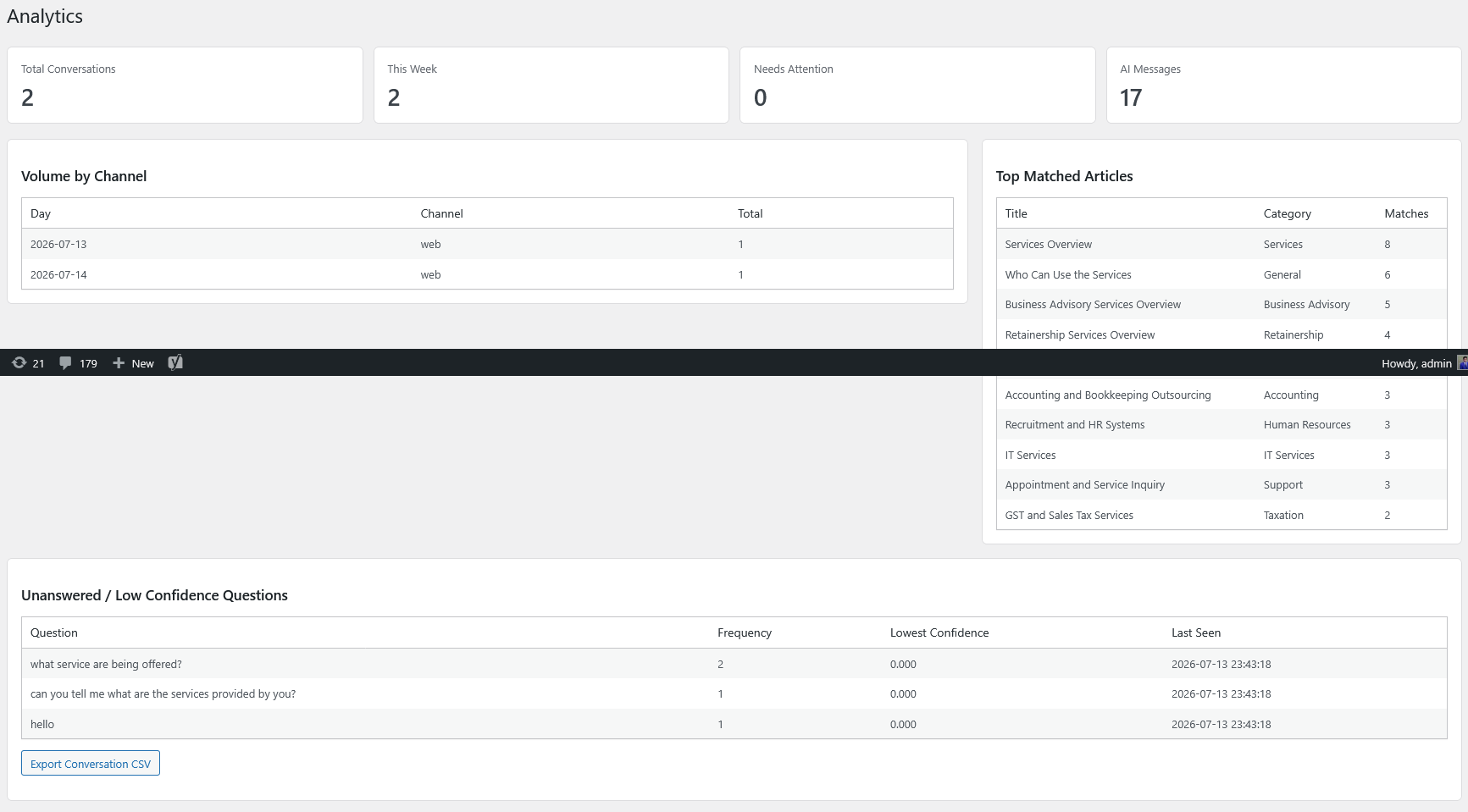
Task: Select the 2026-07-14 day cell
Action: pyautogui.click(x=58, y=274)
